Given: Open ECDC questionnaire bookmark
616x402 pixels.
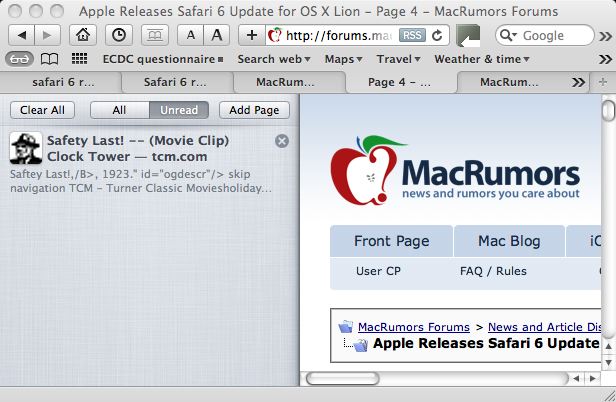Looking at the screenshot, I should [x=163, y=59].
